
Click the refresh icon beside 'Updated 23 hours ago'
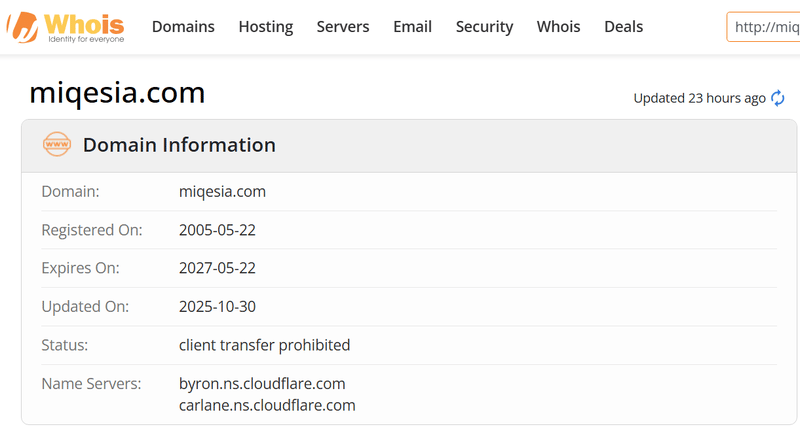point(778,98)
